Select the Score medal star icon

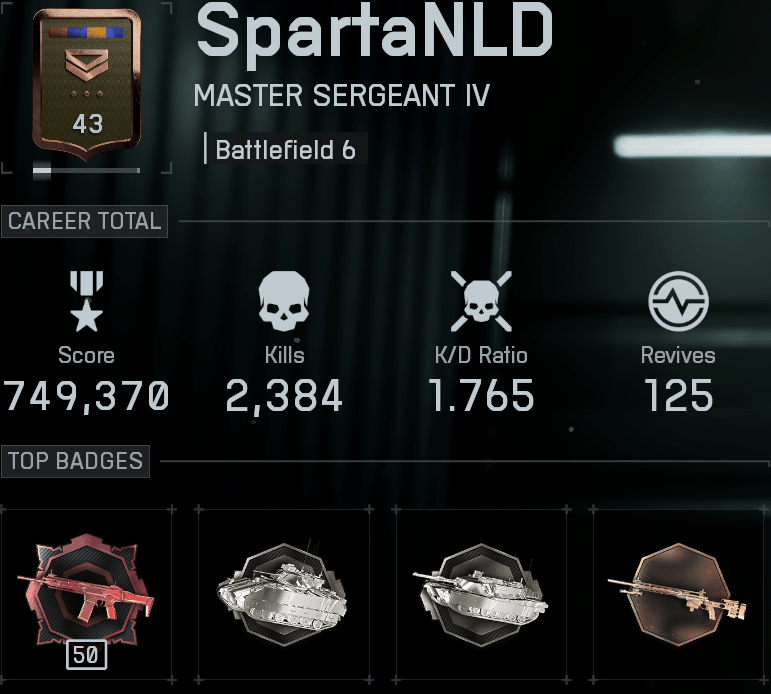[x=87, y=302]
